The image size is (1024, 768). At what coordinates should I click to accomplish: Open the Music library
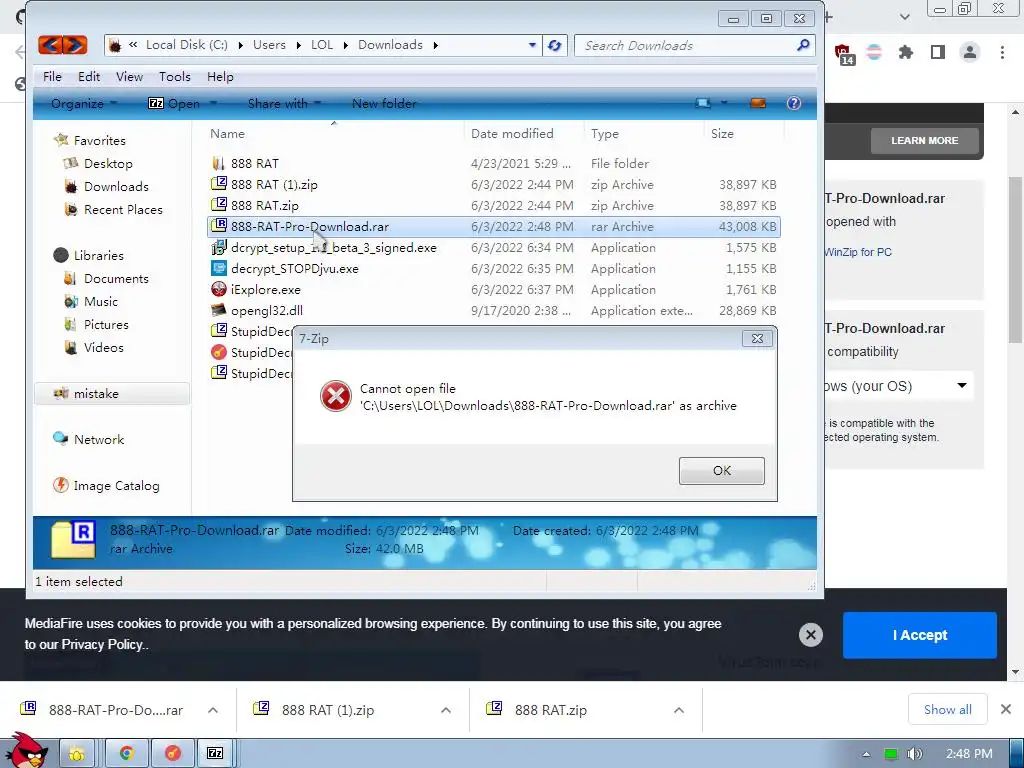(x=101, y=301)
